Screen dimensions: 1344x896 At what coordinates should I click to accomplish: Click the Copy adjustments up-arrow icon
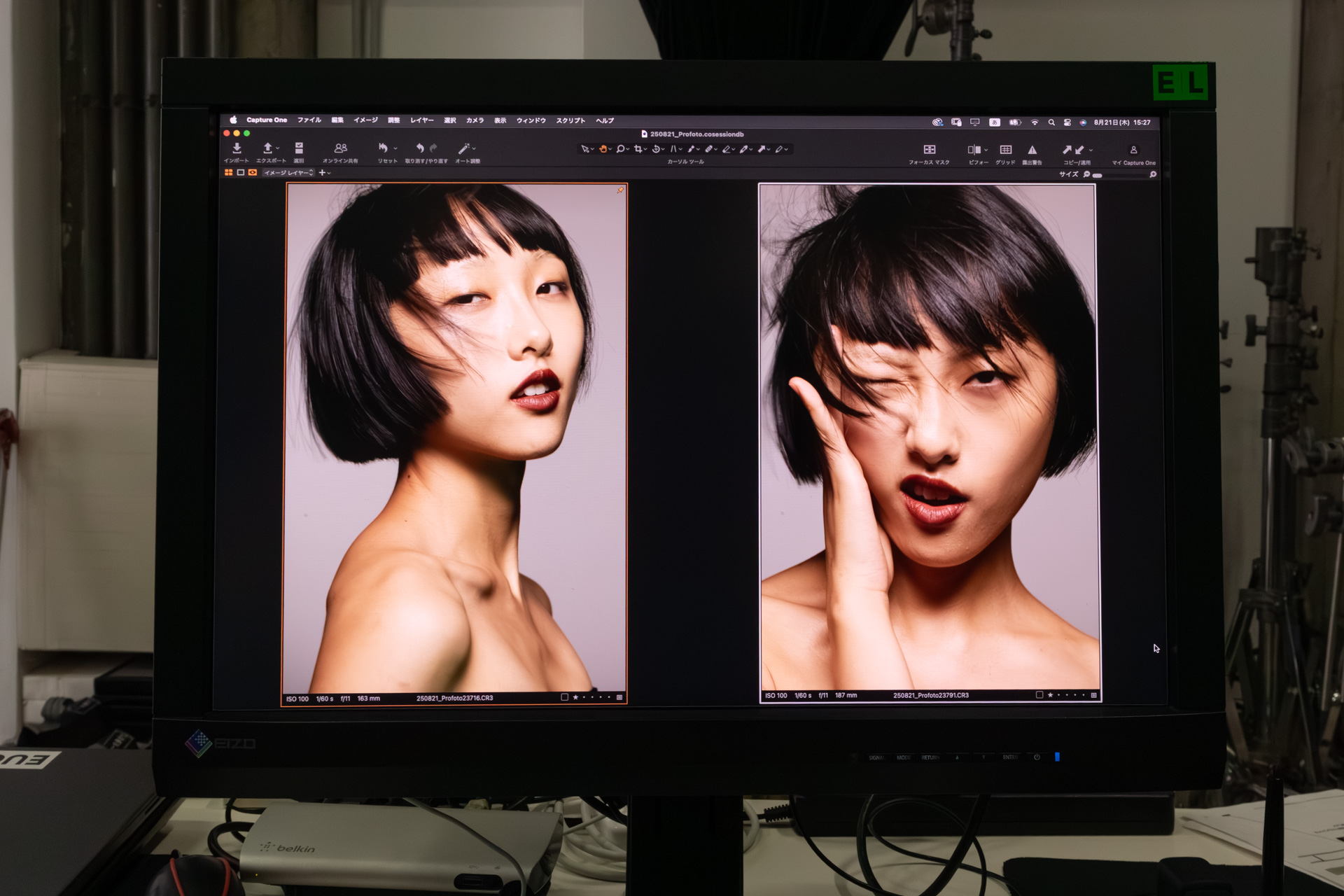coord(1067,150)
